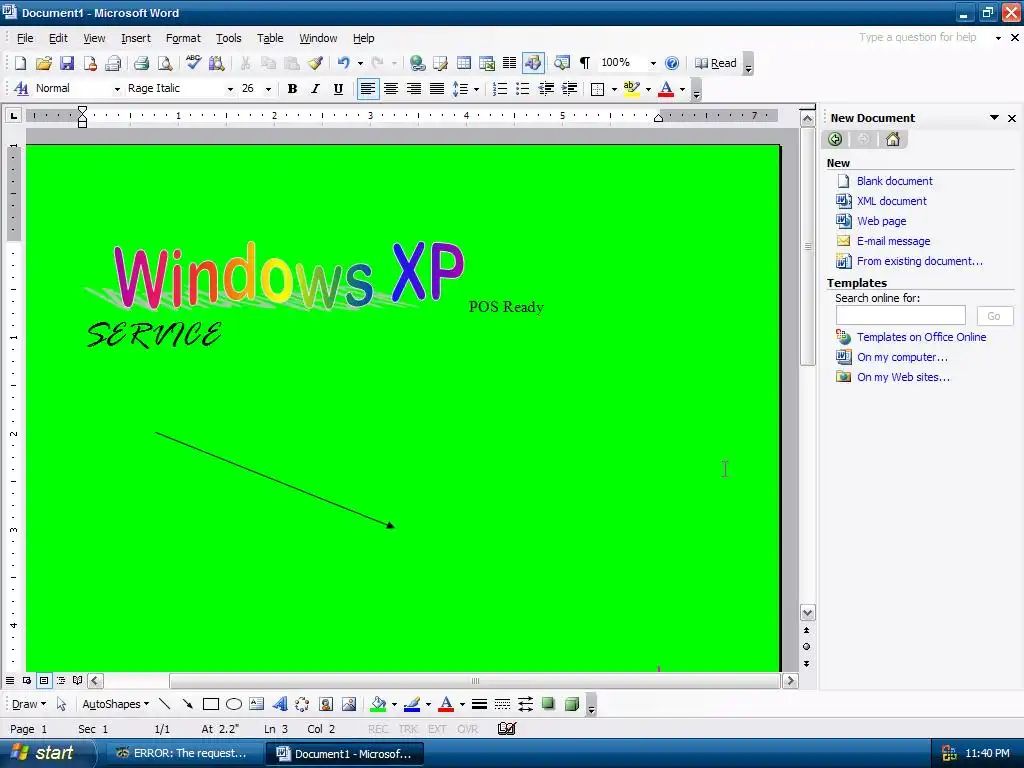The width and height of the screenshot is (1024, 768).
Task: Insert a Text Box from Drawing toolbar
Action: point(257,704)
